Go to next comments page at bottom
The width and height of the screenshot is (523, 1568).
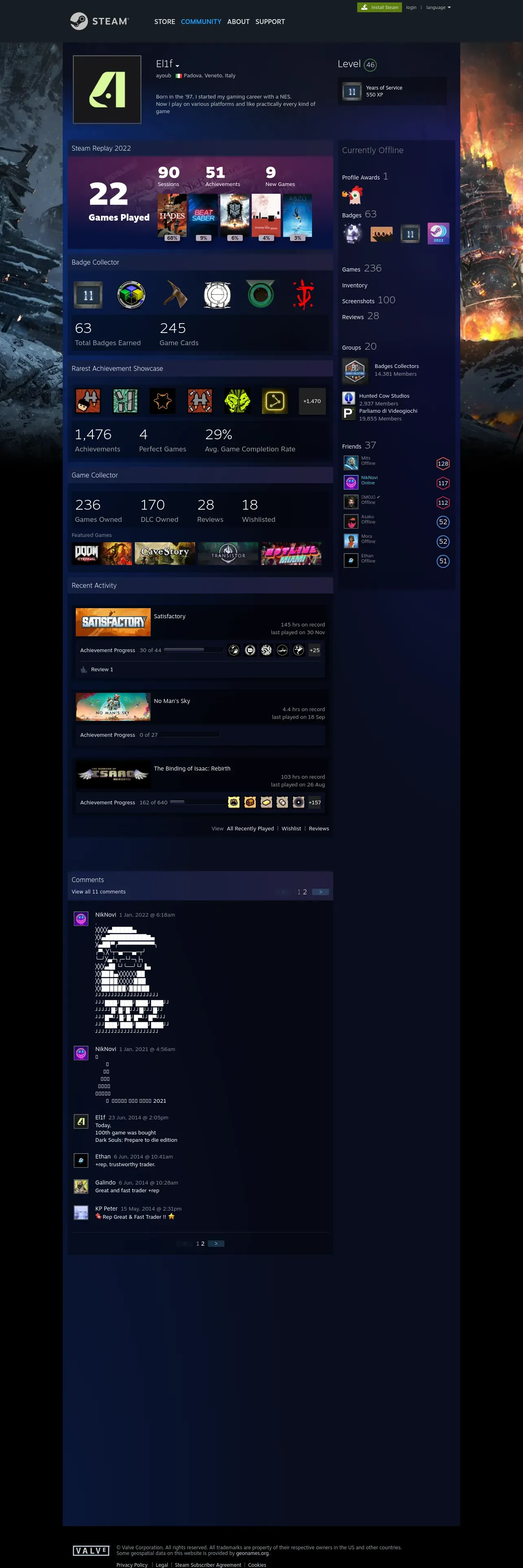[216, 1244]
